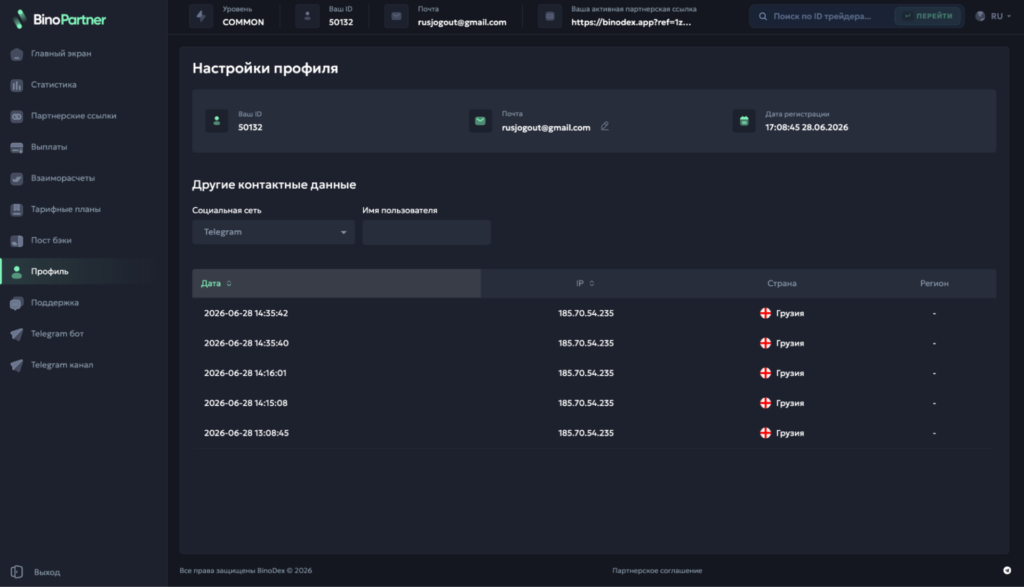Click the green user icon in profile card

click(x=217, y=121)
